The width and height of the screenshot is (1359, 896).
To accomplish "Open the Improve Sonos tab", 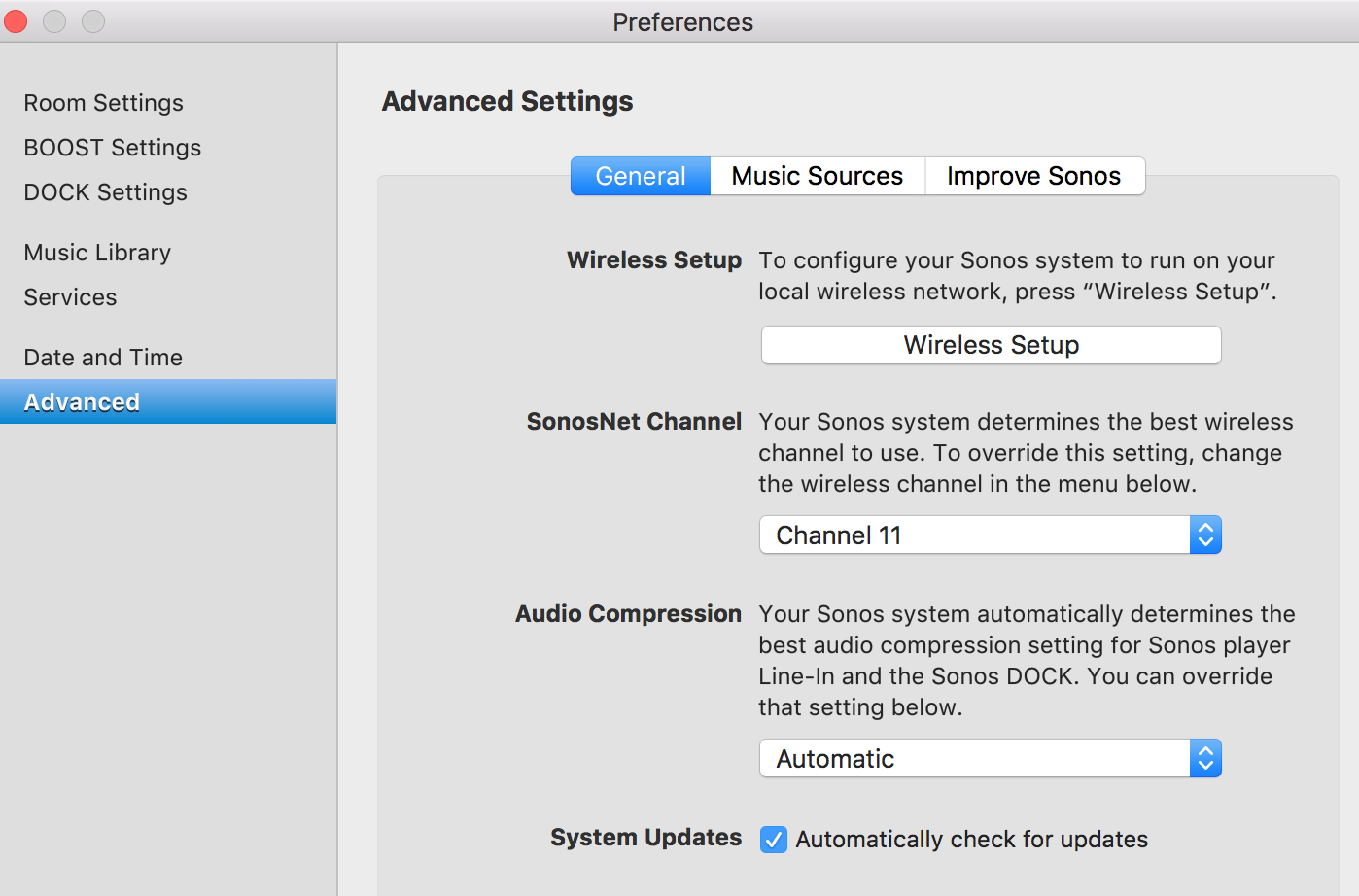I will 1033,176.
